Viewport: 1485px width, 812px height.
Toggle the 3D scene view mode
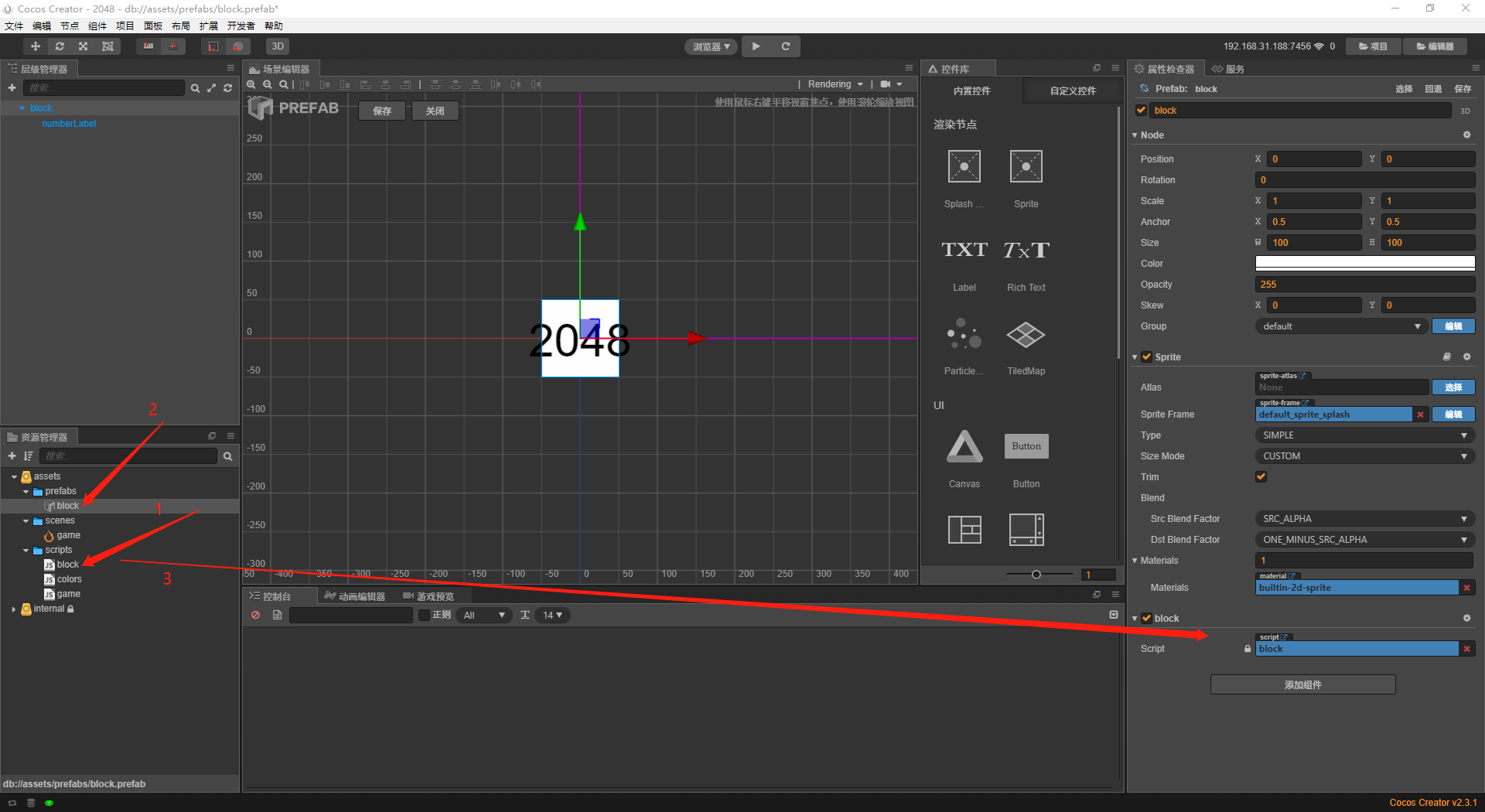click(277, 46)
